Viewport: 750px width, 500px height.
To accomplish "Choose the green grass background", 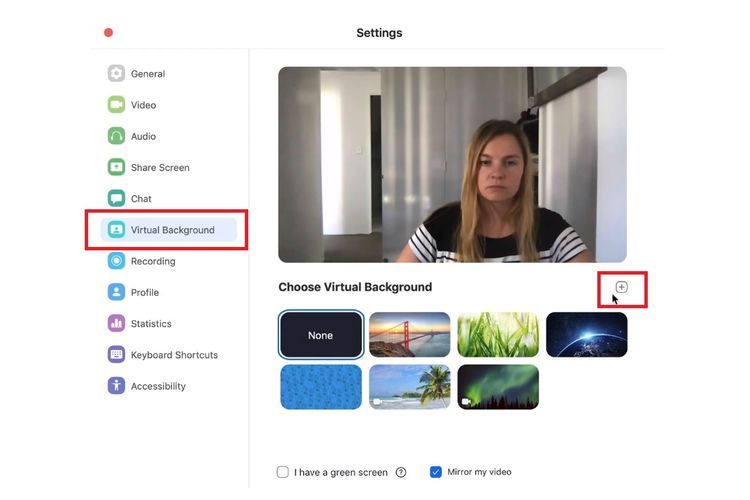I will click(498, 334).
